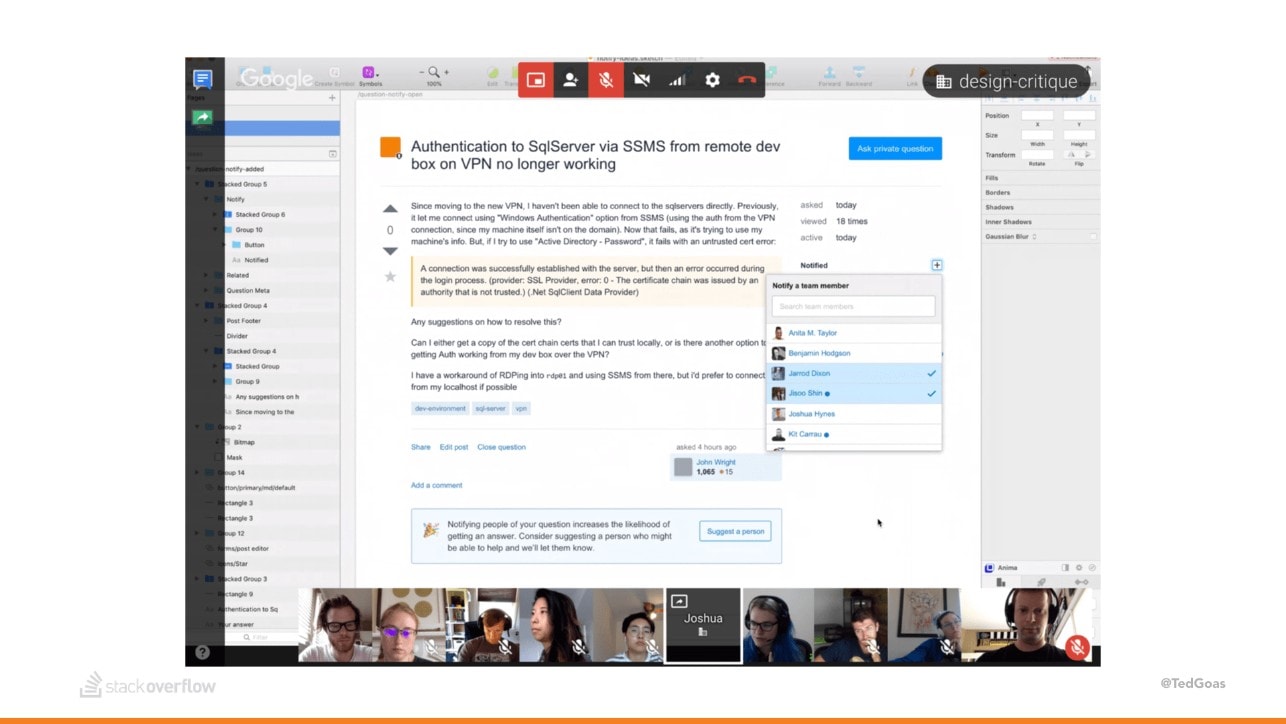Enable the Gaussian Blur checkbox
This screenshot has height=724, width=1286.
(1093, 237)
